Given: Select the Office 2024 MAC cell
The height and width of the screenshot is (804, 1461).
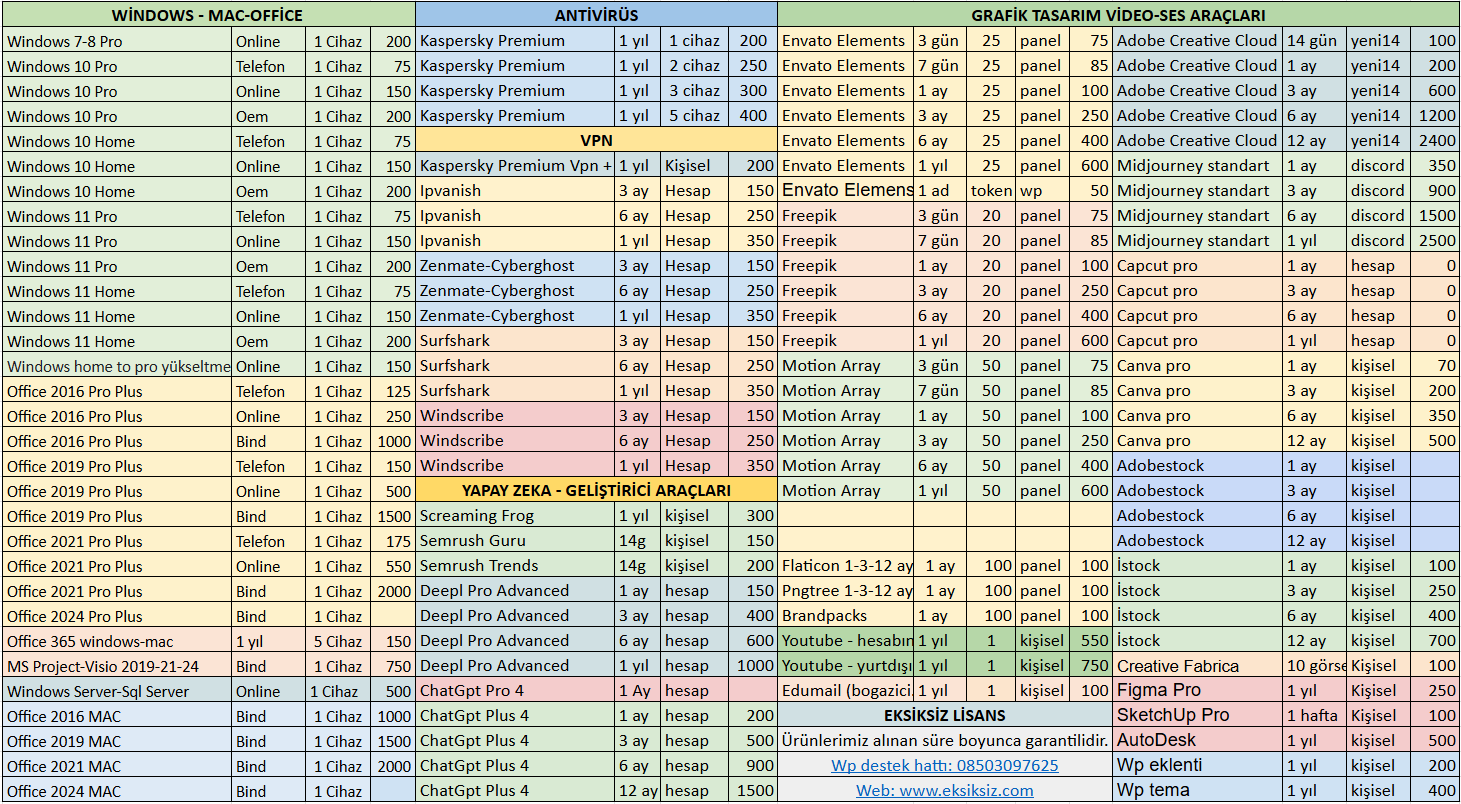Looking at the screenshot, I should click(117, 791).
